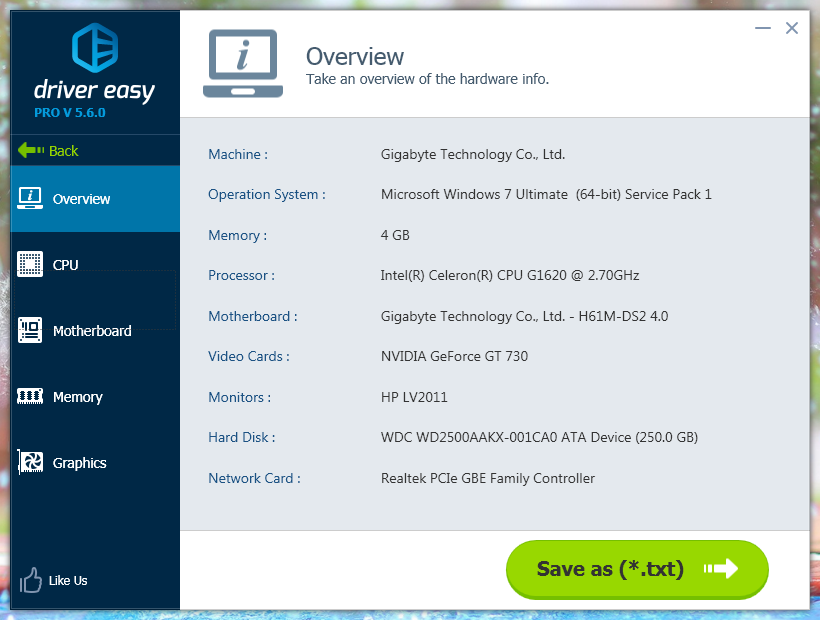The height and width of the screenshot is (620, 820).
Task: Click the H61M-DS2 4.0 motherboard value
Action: coord(524,316)
